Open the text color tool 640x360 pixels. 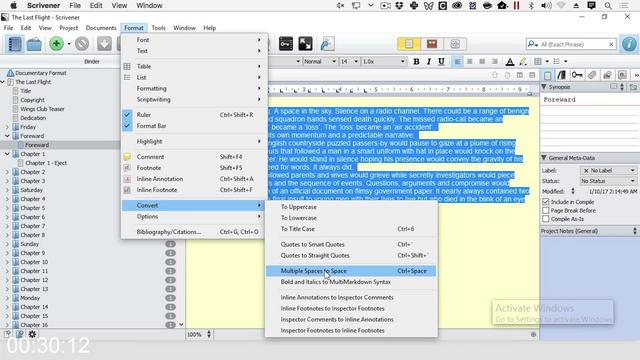pos(510,62)
